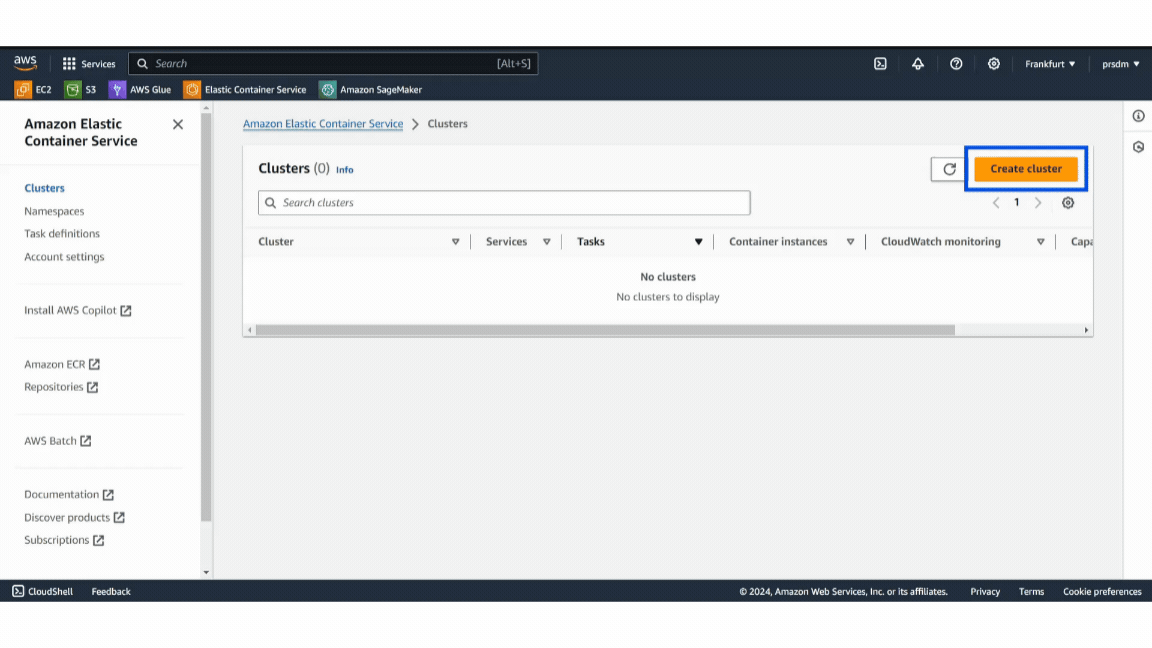Click the search magnifier in clusters field
Image resolution: width=1152 pixels, height=648 pixels.
click(270, 203)
